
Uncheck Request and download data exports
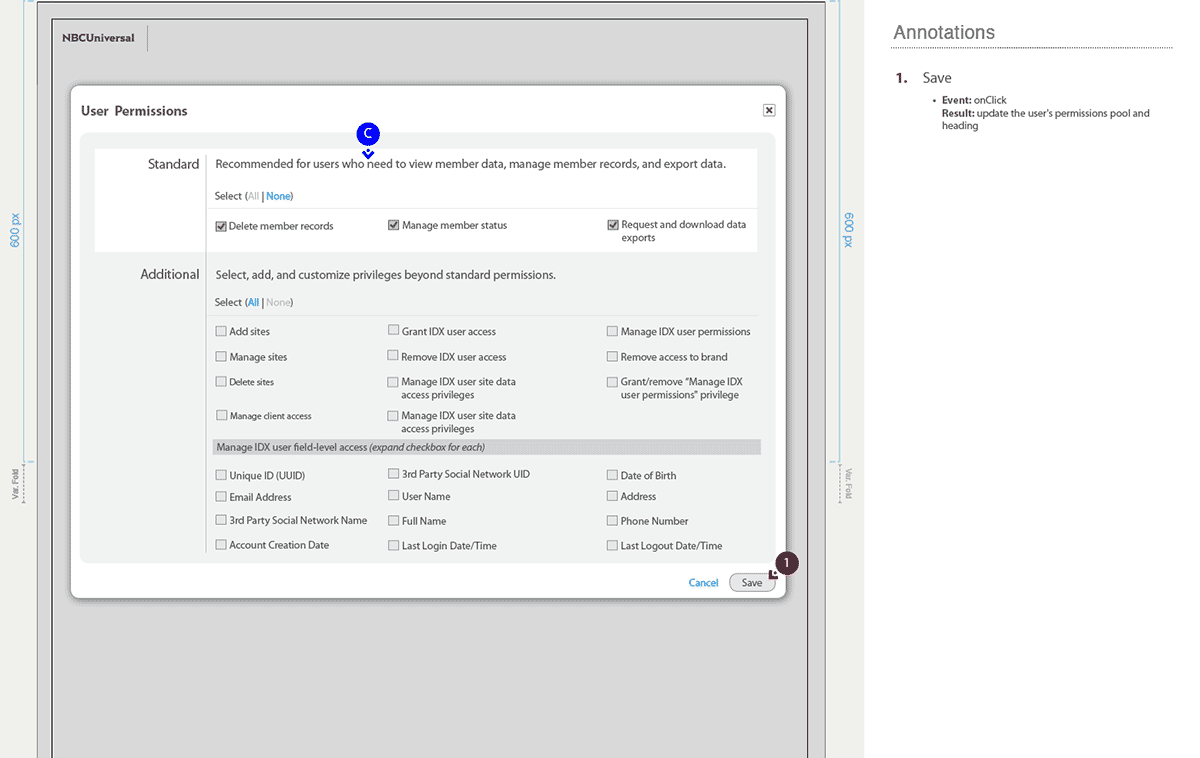(x=613, y=225)
